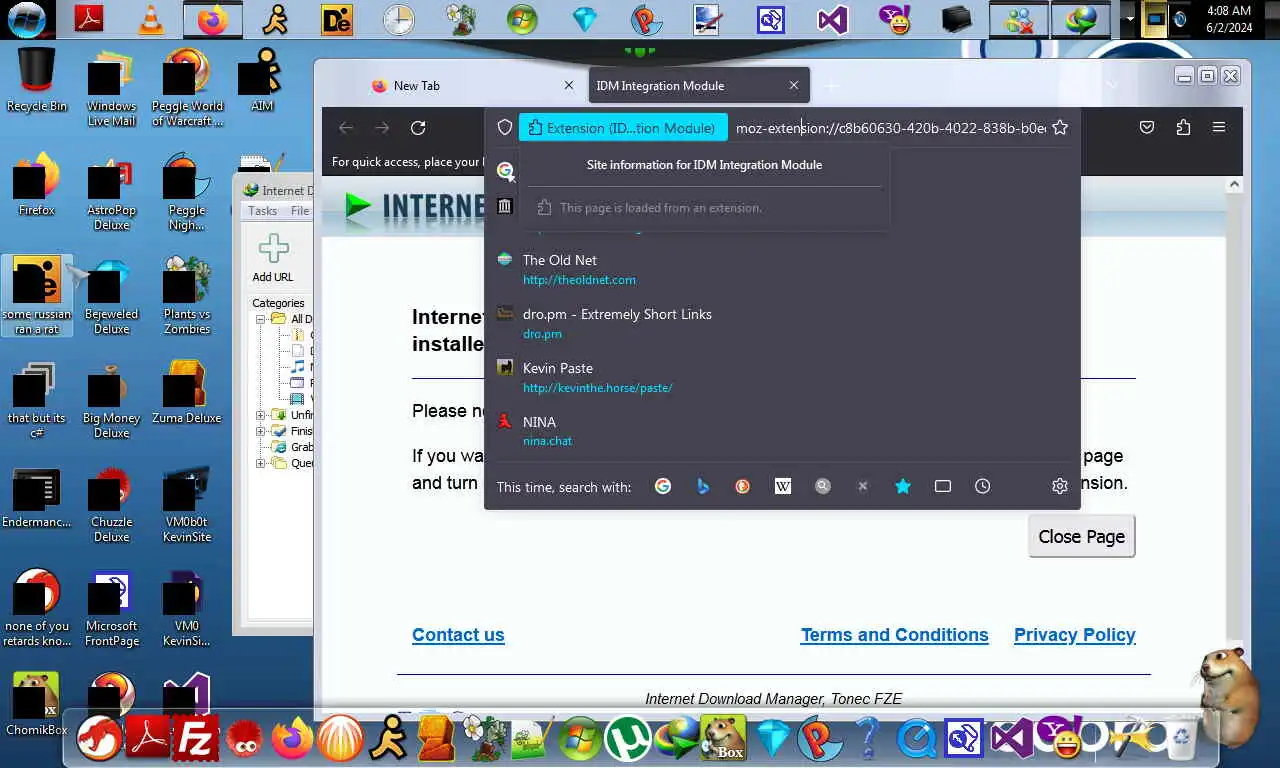Open Plants vs Zombies desktop shortcut
This screenshot has height=768, width=1280.
coord(187,295)
